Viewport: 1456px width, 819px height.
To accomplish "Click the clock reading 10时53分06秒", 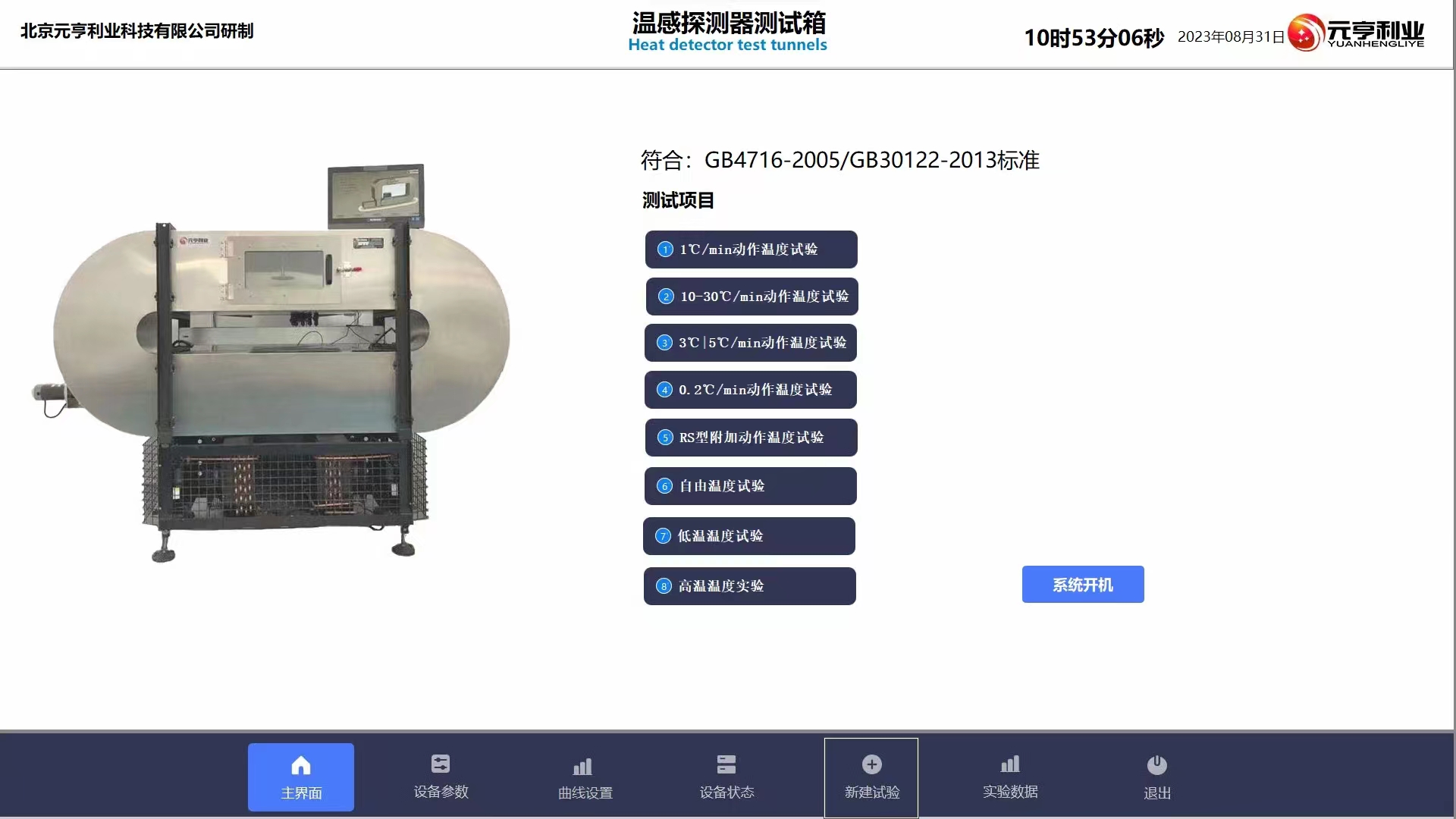I will point(1094,37).
